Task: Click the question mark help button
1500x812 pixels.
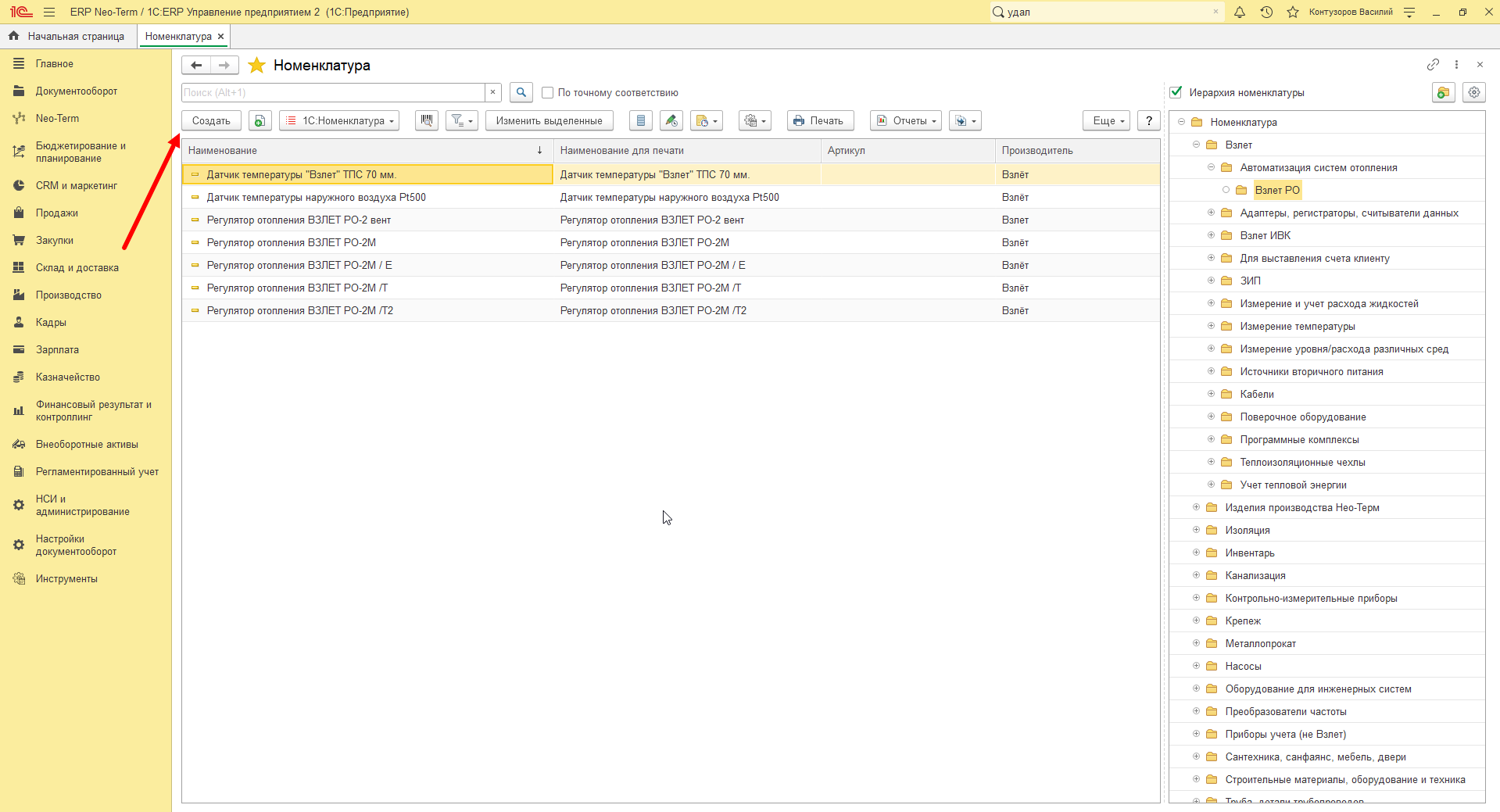Action: coord(1149,121)
